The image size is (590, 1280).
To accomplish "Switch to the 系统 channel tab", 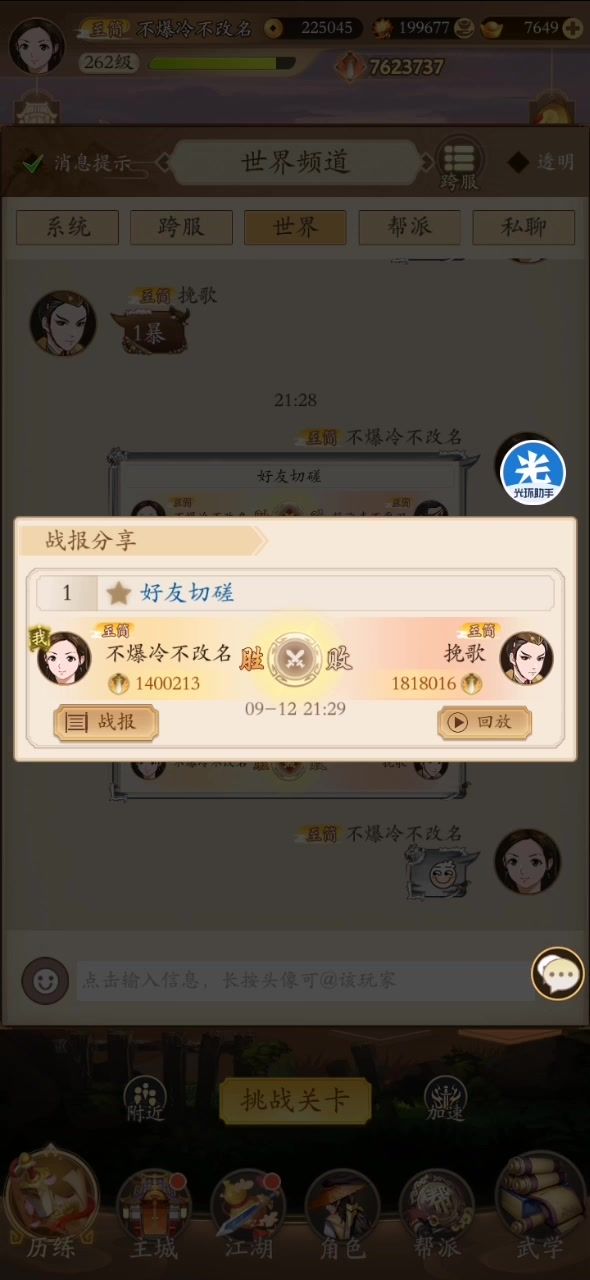I will point(67,227).
